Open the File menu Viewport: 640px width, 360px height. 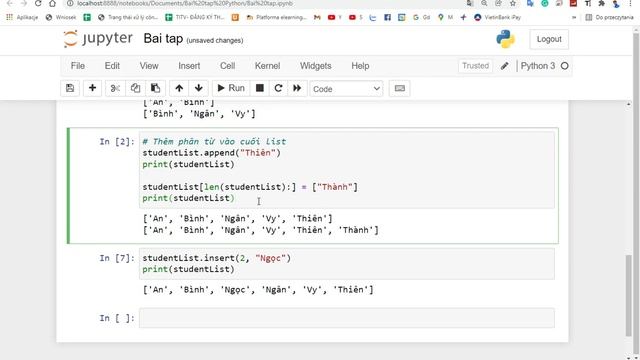tap(78, 66)
